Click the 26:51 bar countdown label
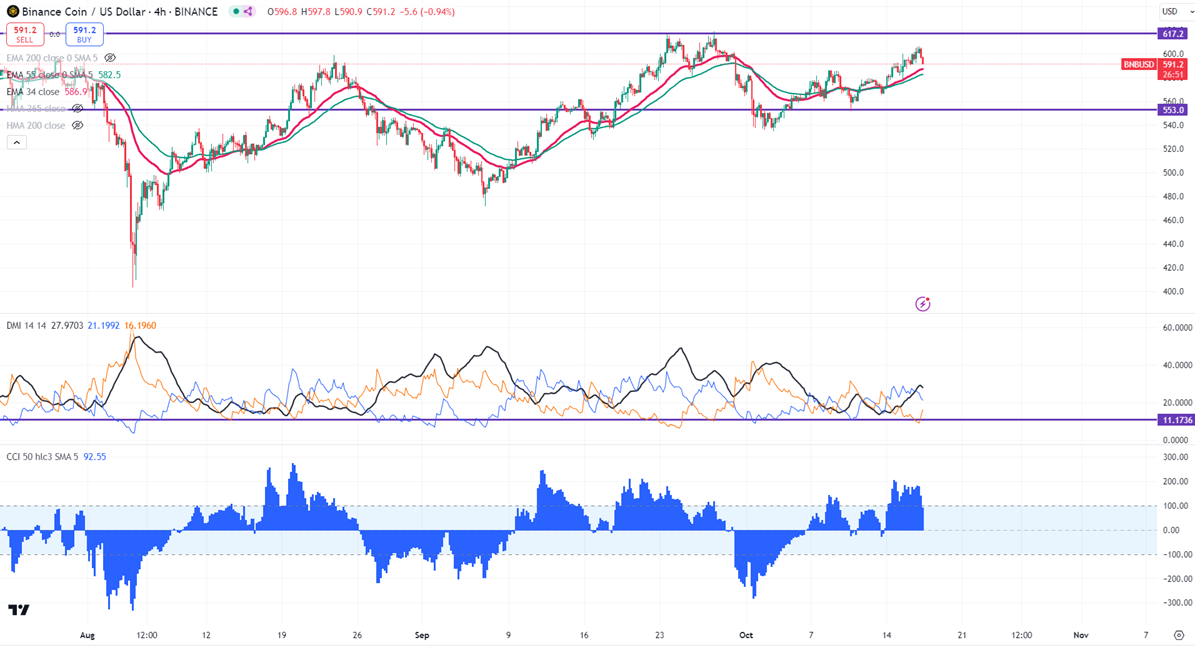This screenshot has width=1195, height=646. [x=1173, y=75]
